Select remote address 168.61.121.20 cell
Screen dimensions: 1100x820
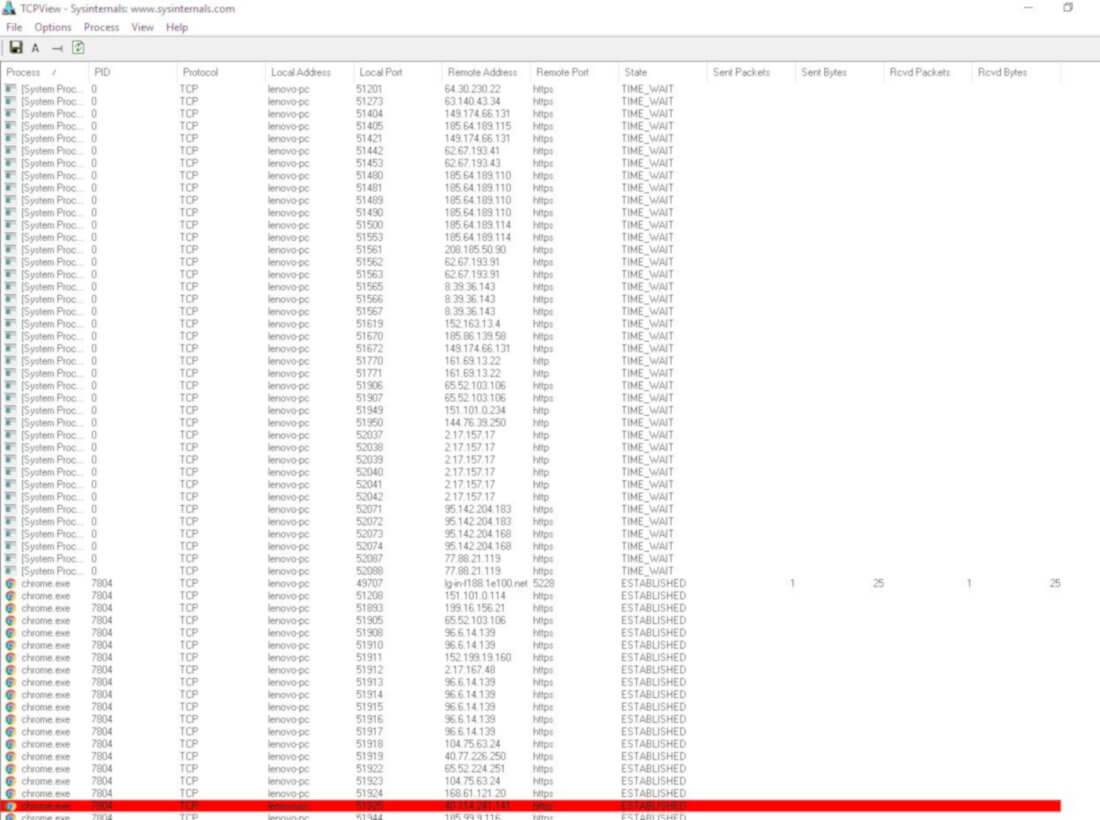coord(475,793)
